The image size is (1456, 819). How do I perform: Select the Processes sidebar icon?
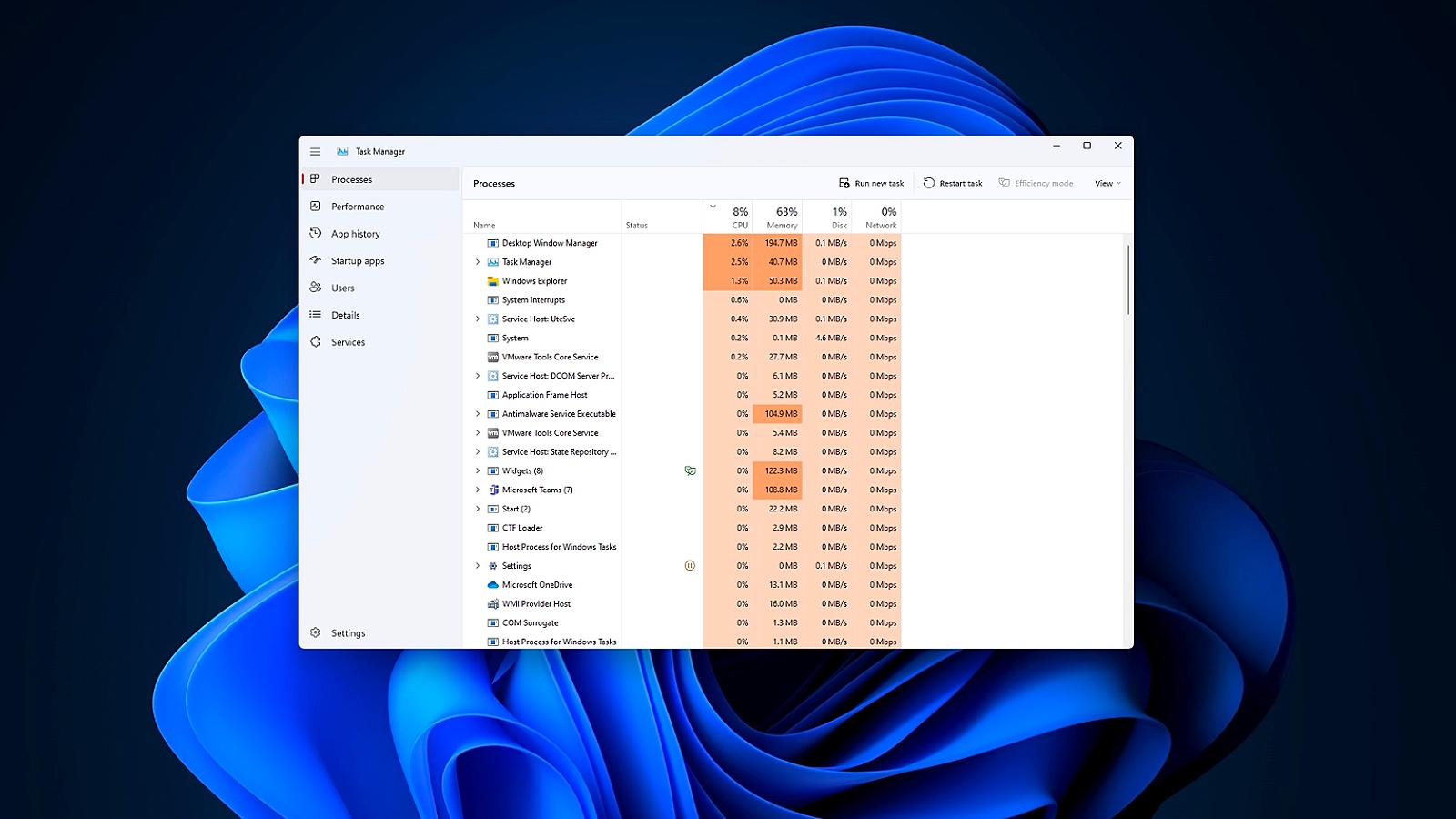pyautogui.click(x=315, y=179)
